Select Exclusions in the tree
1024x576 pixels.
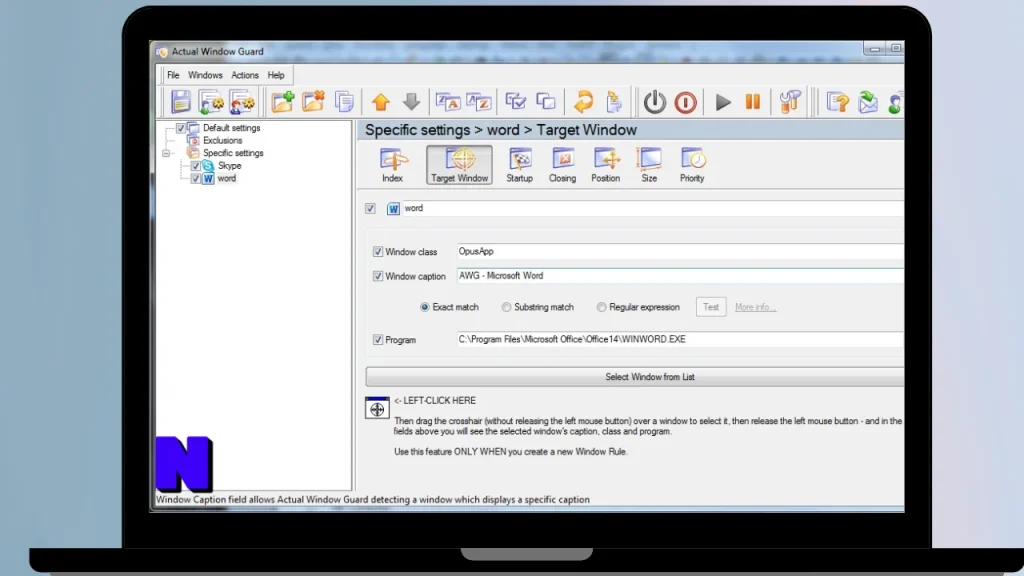tap(222, 140)
